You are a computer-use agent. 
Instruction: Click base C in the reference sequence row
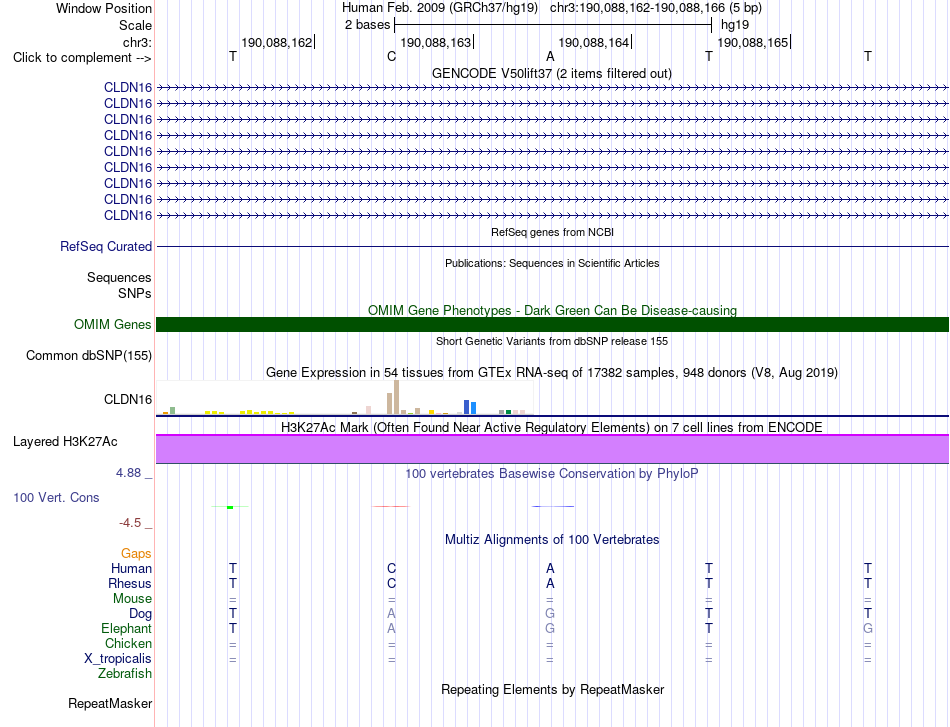[x=391, y=56]
